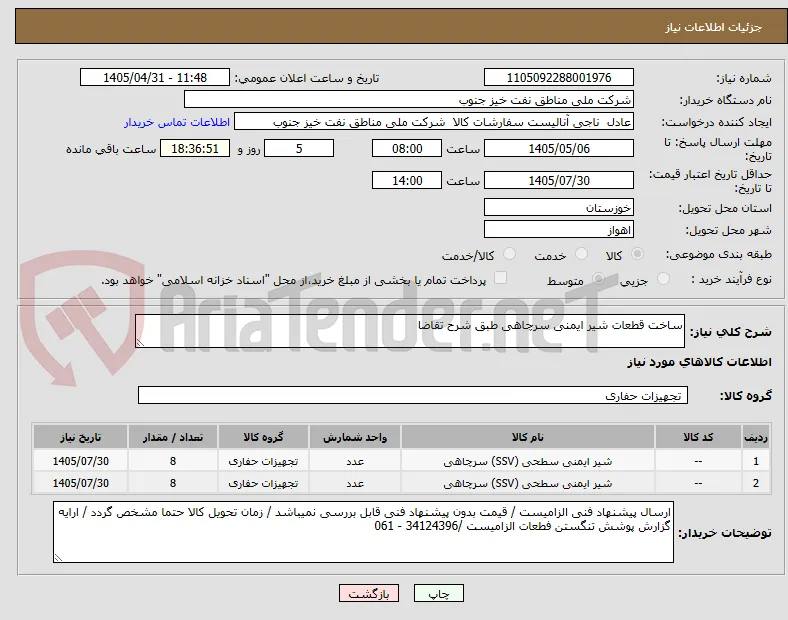
Task: Click the اطلاعات کالاهای مورد نیاز heading
Action: [x=699, y=362]
